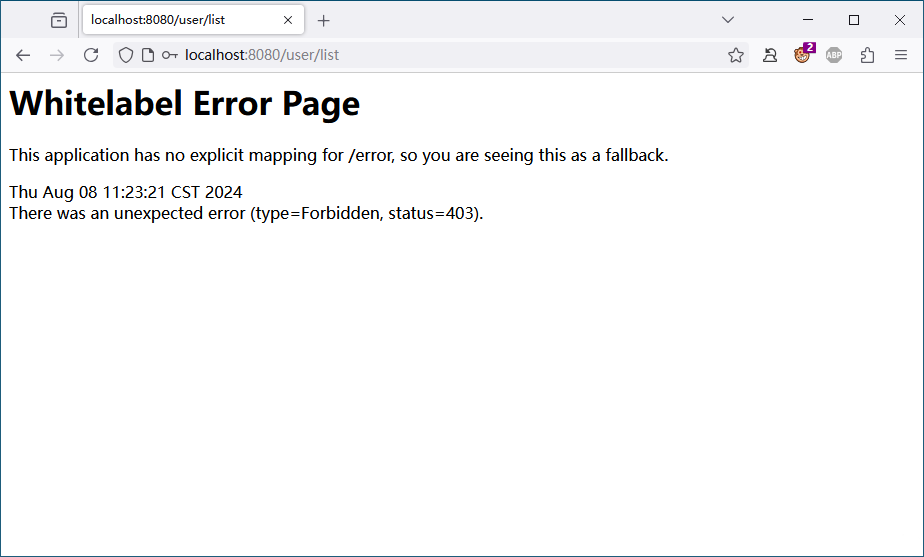The width and height of the screenshot is (924, 557).
Task: Show site information page icon
Action: 148,55
